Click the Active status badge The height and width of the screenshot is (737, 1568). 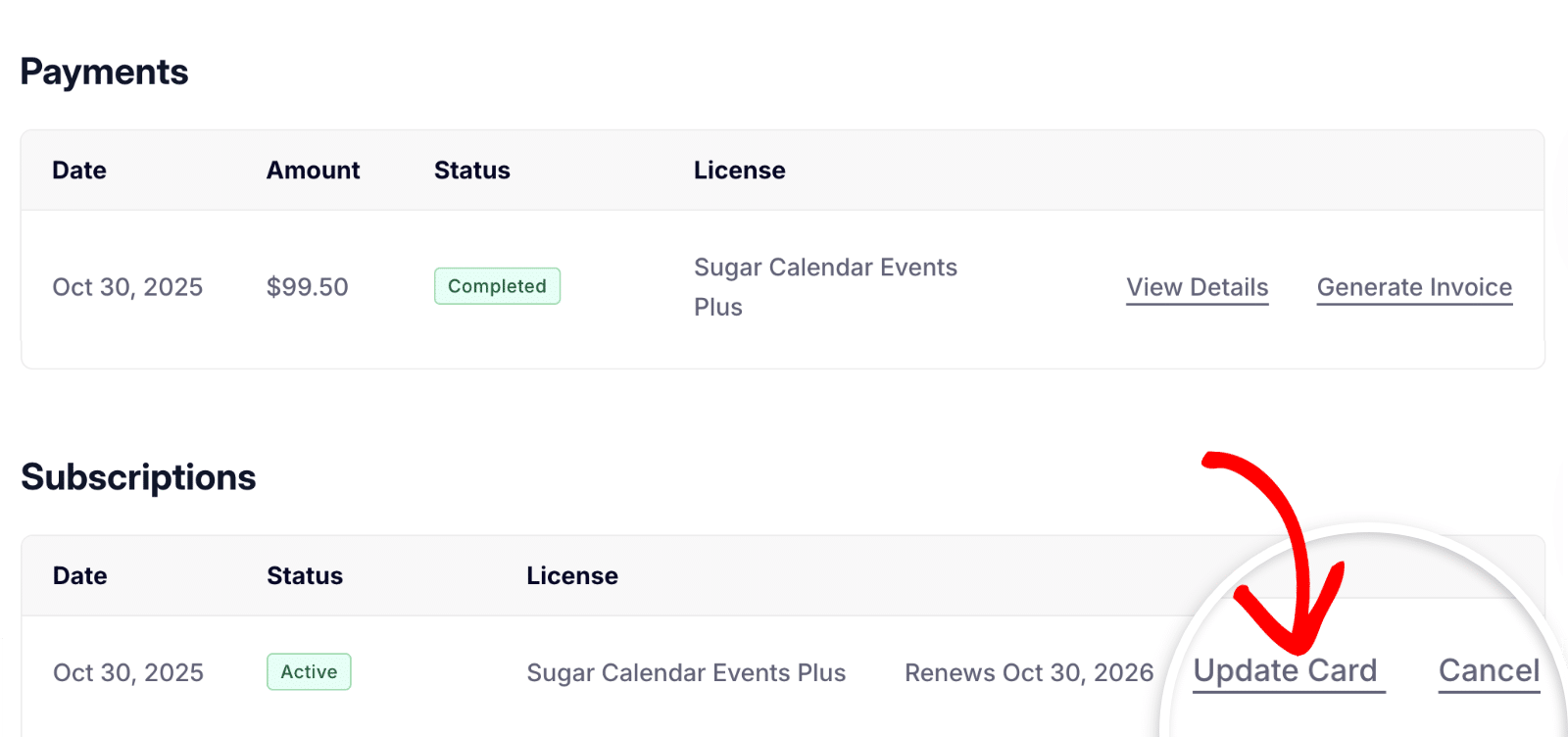pos(308,672)
